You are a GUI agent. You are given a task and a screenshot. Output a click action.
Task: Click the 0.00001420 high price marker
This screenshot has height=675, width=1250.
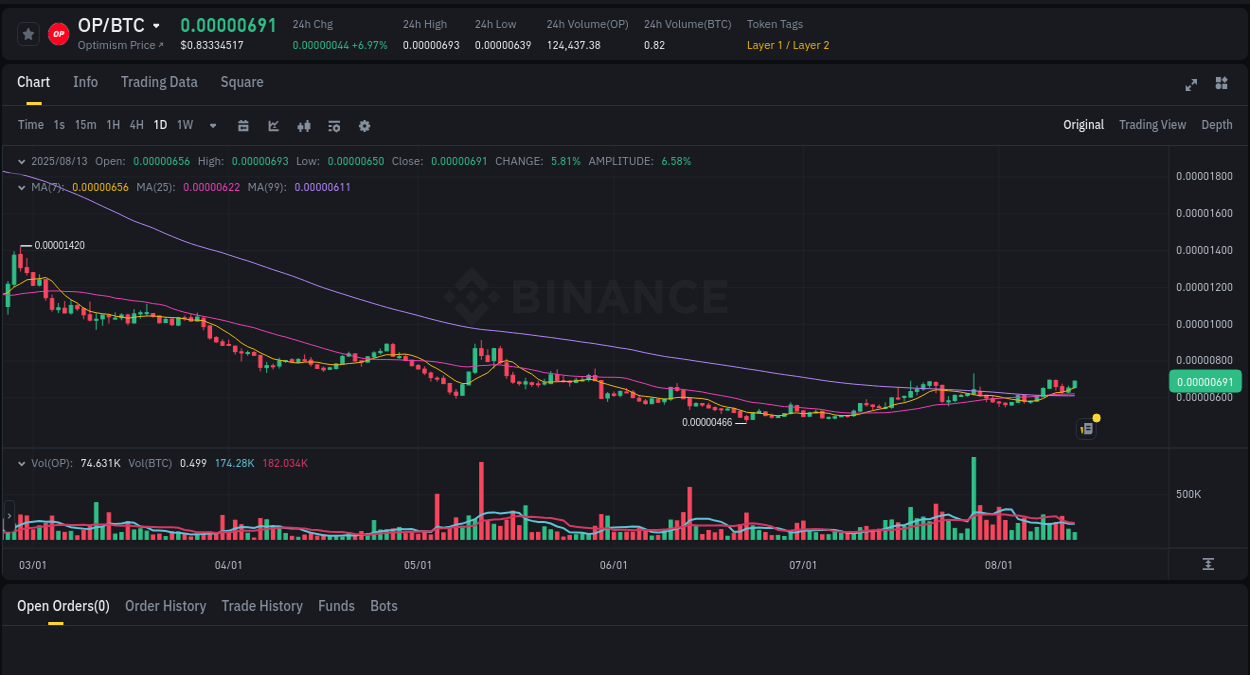(59, 245)
